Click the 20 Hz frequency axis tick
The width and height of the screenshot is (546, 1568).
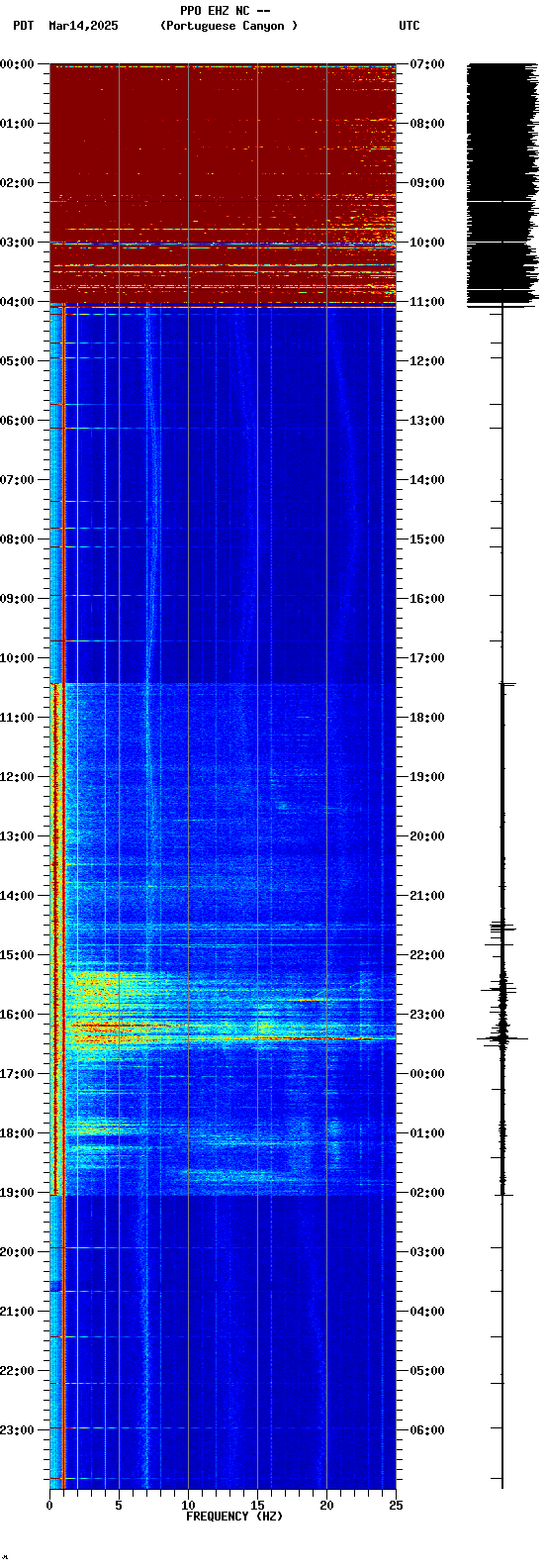click(326, 1506)
